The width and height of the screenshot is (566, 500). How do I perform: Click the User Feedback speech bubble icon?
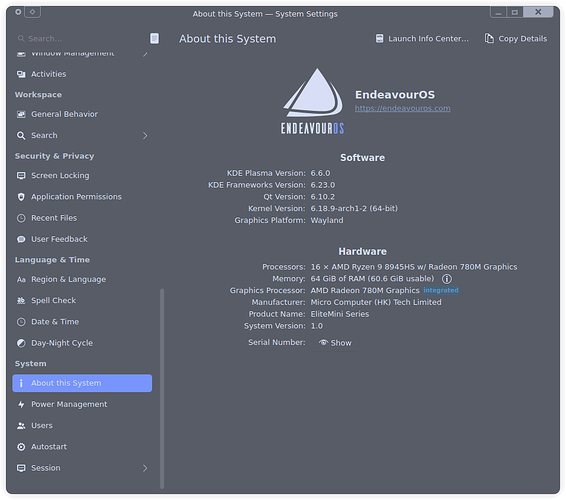click(x=21, y=239)
